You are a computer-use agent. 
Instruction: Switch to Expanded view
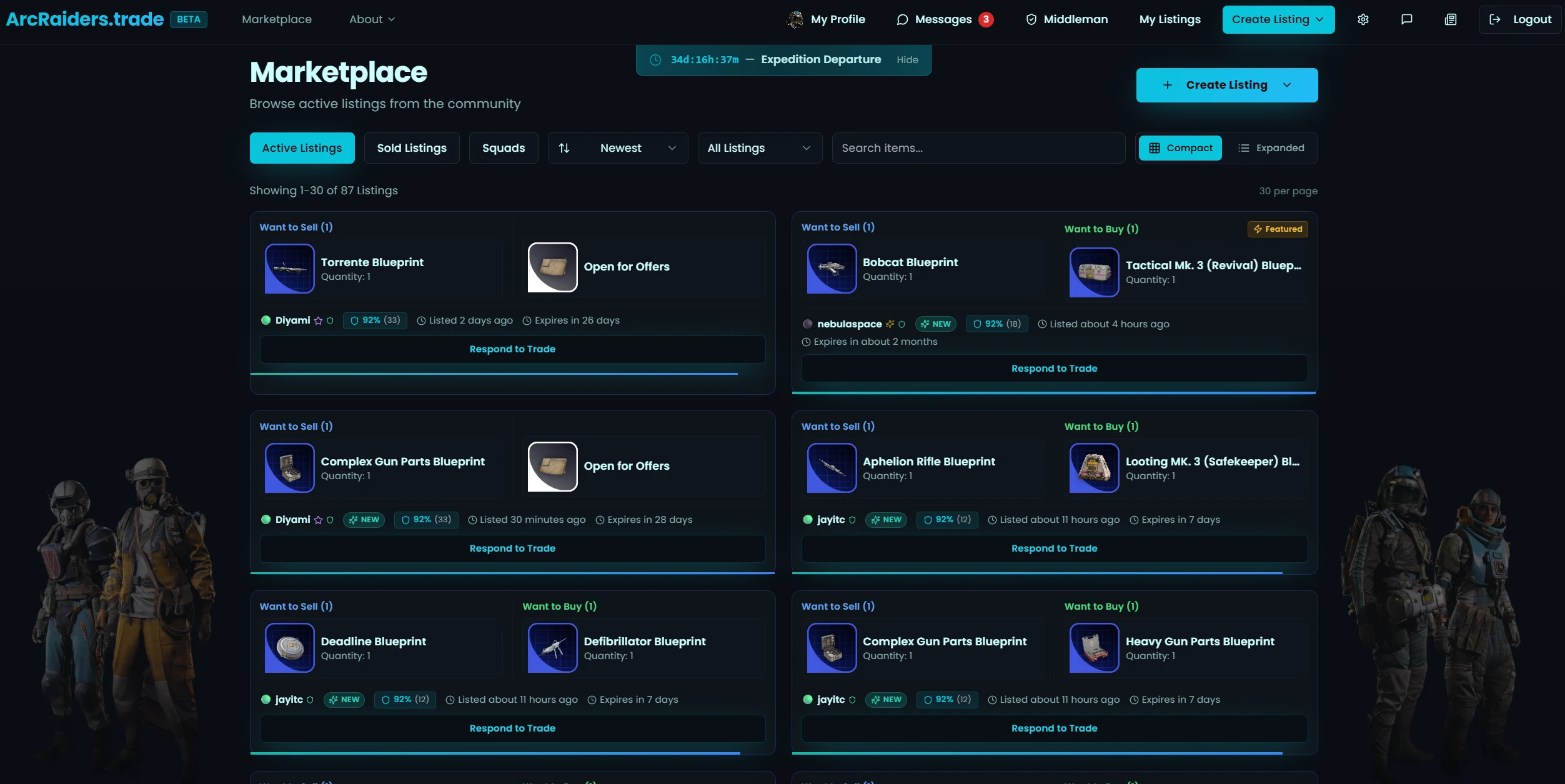[1271, 148]
